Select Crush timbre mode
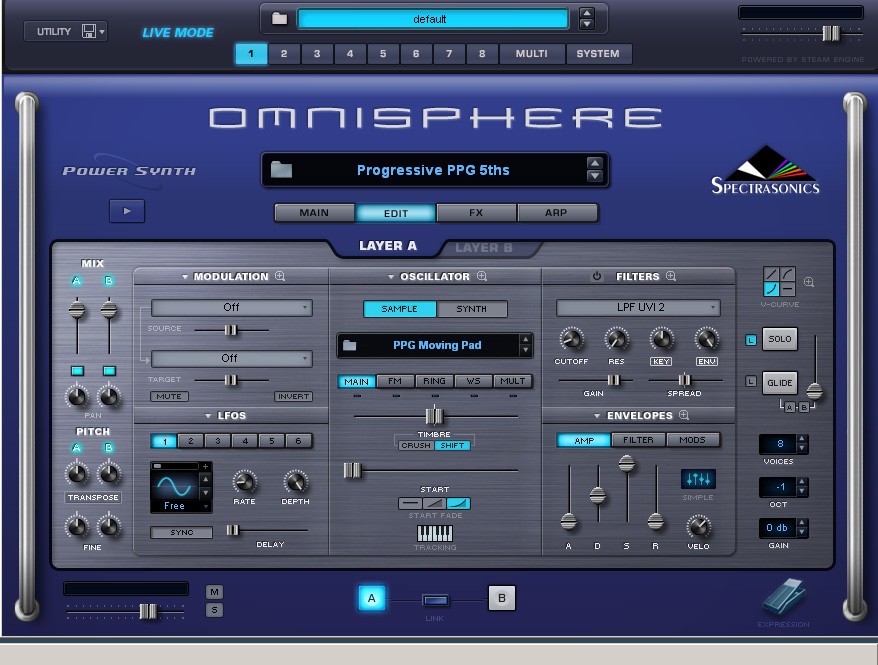This screenshot has height=665, width=878. click(415, 446)
